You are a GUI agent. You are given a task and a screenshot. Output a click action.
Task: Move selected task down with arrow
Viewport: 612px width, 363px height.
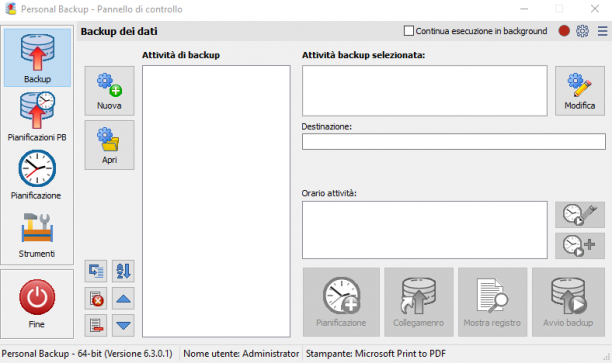(x=123, y=325)
